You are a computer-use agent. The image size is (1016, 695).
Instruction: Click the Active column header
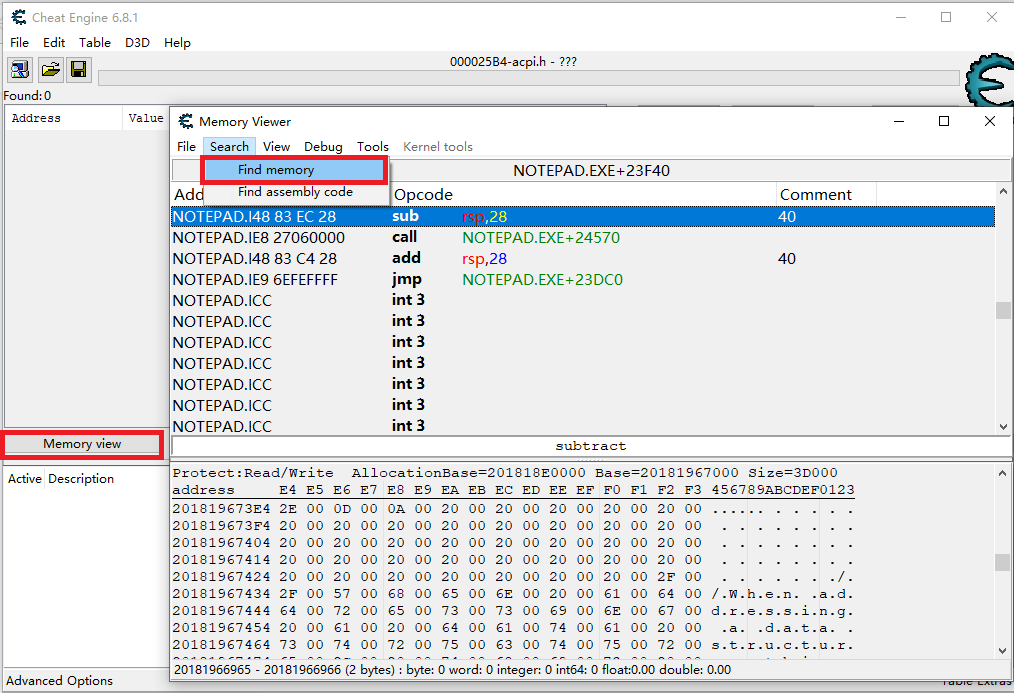point(25,479)
